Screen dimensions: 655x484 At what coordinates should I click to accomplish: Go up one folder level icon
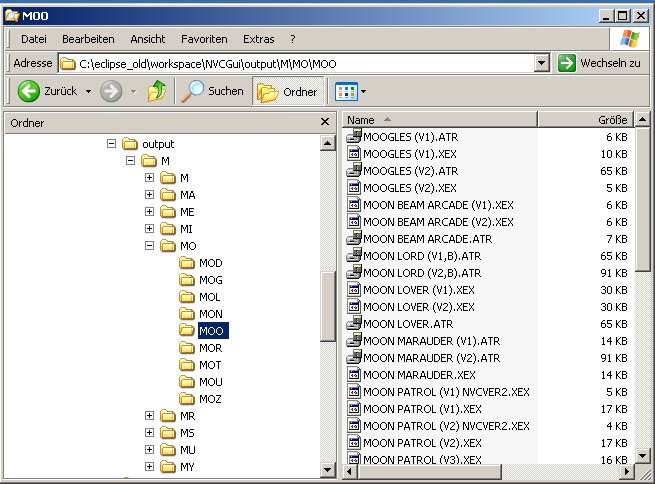coord(157,91)
